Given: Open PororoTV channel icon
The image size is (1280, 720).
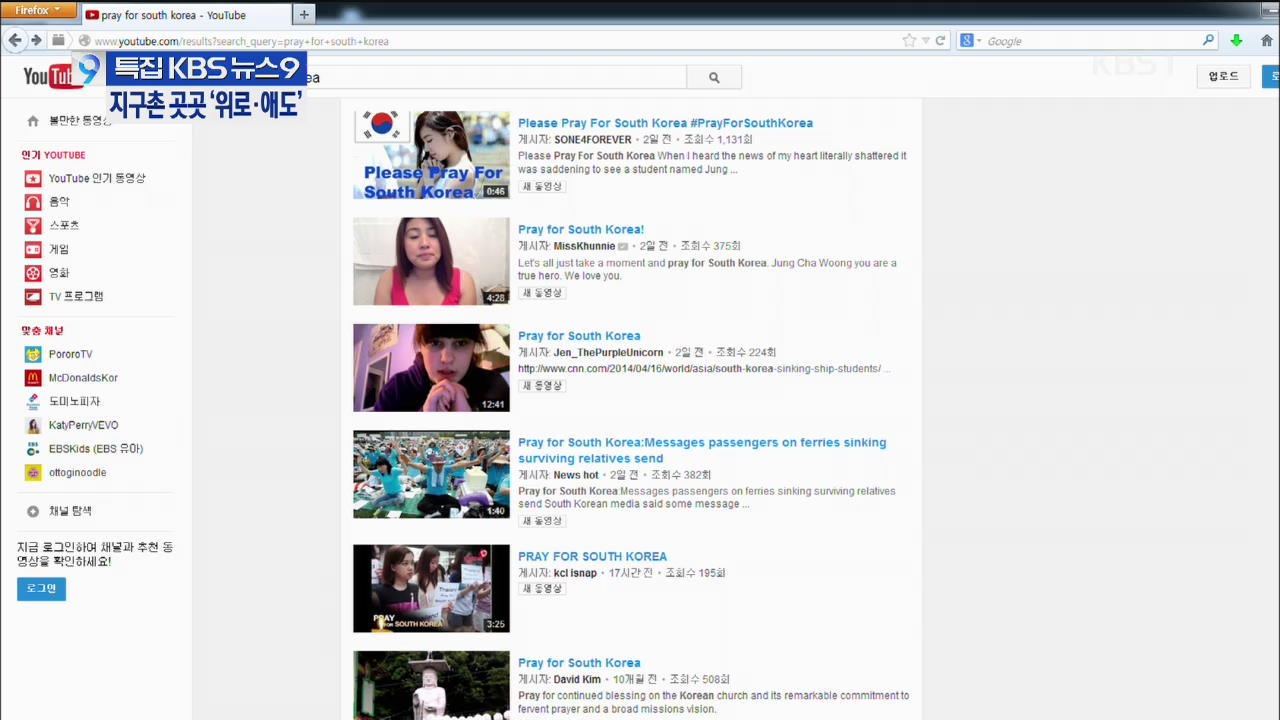Looking at the screenshot, I should (x=33, y=354).
